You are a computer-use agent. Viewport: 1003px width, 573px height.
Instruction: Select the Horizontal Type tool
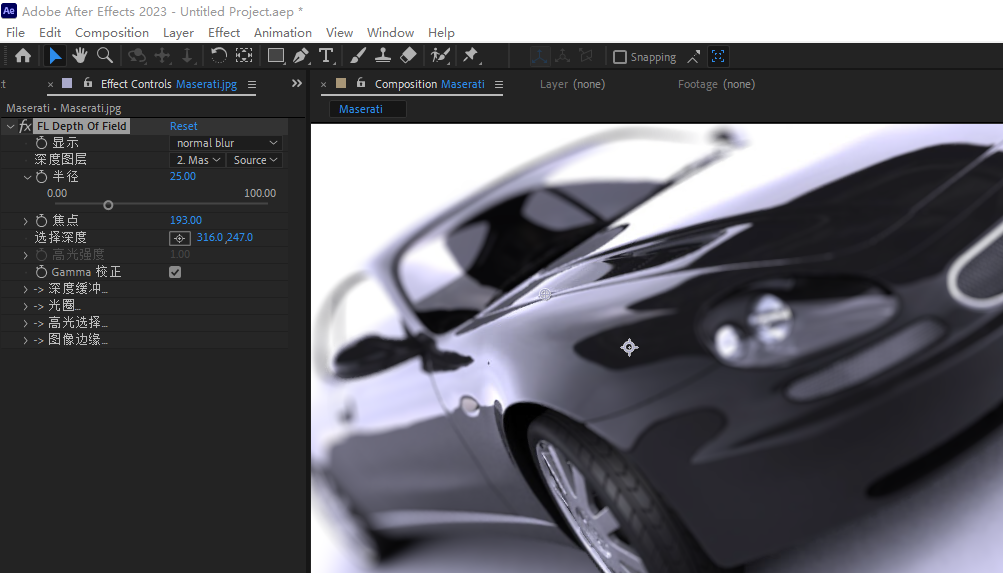(326, 56)
